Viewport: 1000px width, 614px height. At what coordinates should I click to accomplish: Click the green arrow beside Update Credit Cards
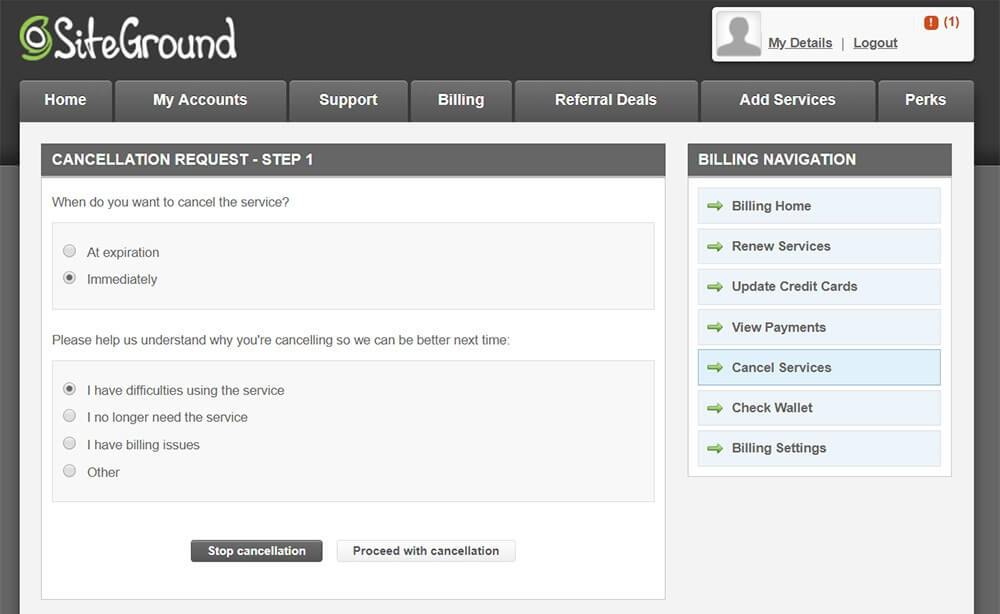point(715,286)
